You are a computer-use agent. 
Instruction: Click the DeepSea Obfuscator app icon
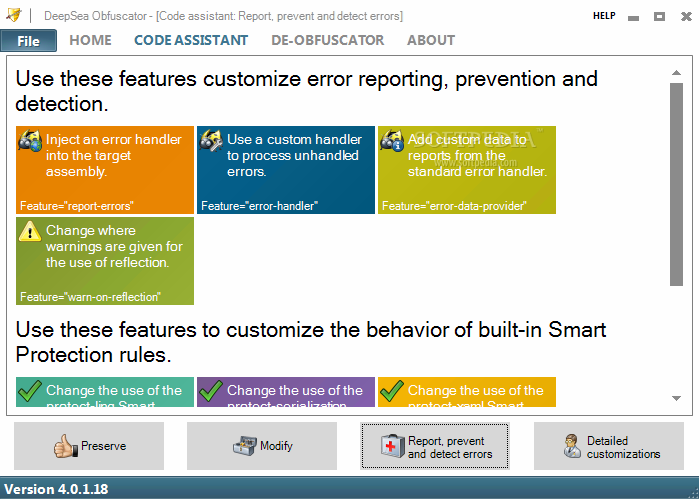14,15
